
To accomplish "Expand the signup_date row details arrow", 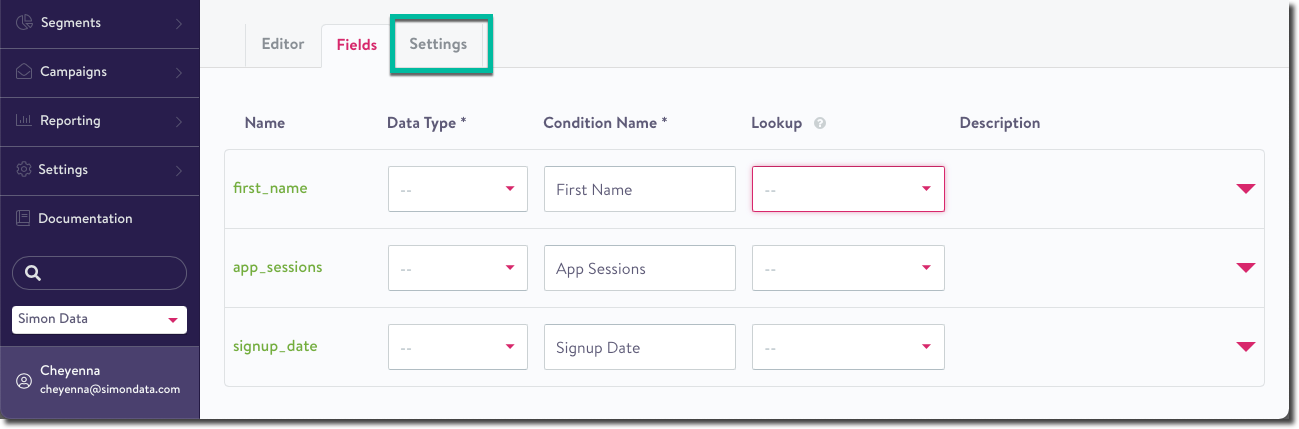I will click(1245, 347).
